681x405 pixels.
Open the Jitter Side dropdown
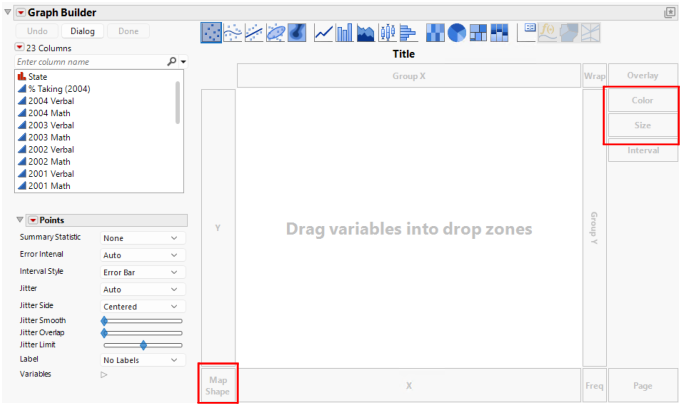142,306
